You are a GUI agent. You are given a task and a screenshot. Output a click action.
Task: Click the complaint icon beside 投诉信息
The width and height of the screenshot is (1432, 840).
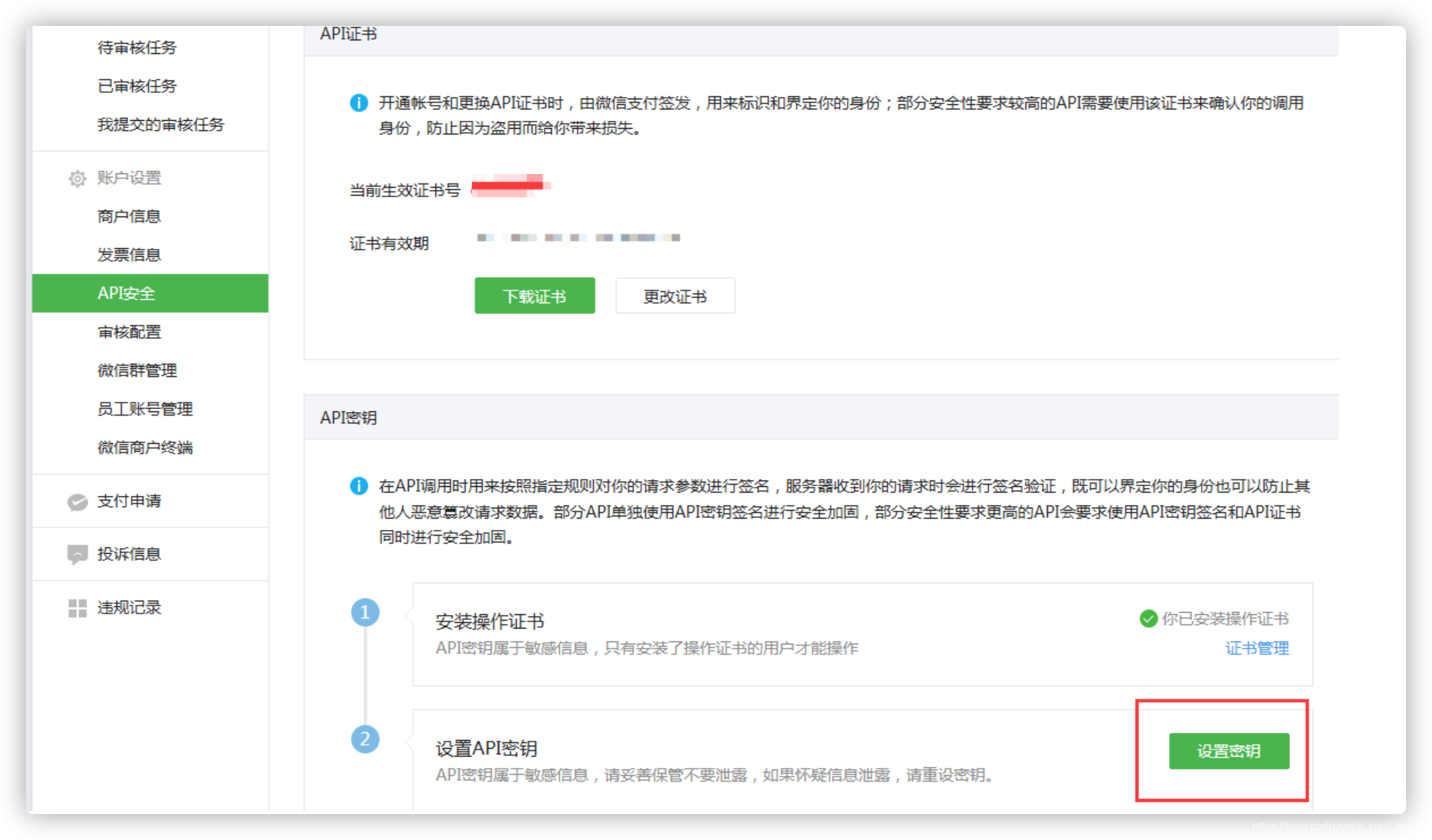pos(77,554)
